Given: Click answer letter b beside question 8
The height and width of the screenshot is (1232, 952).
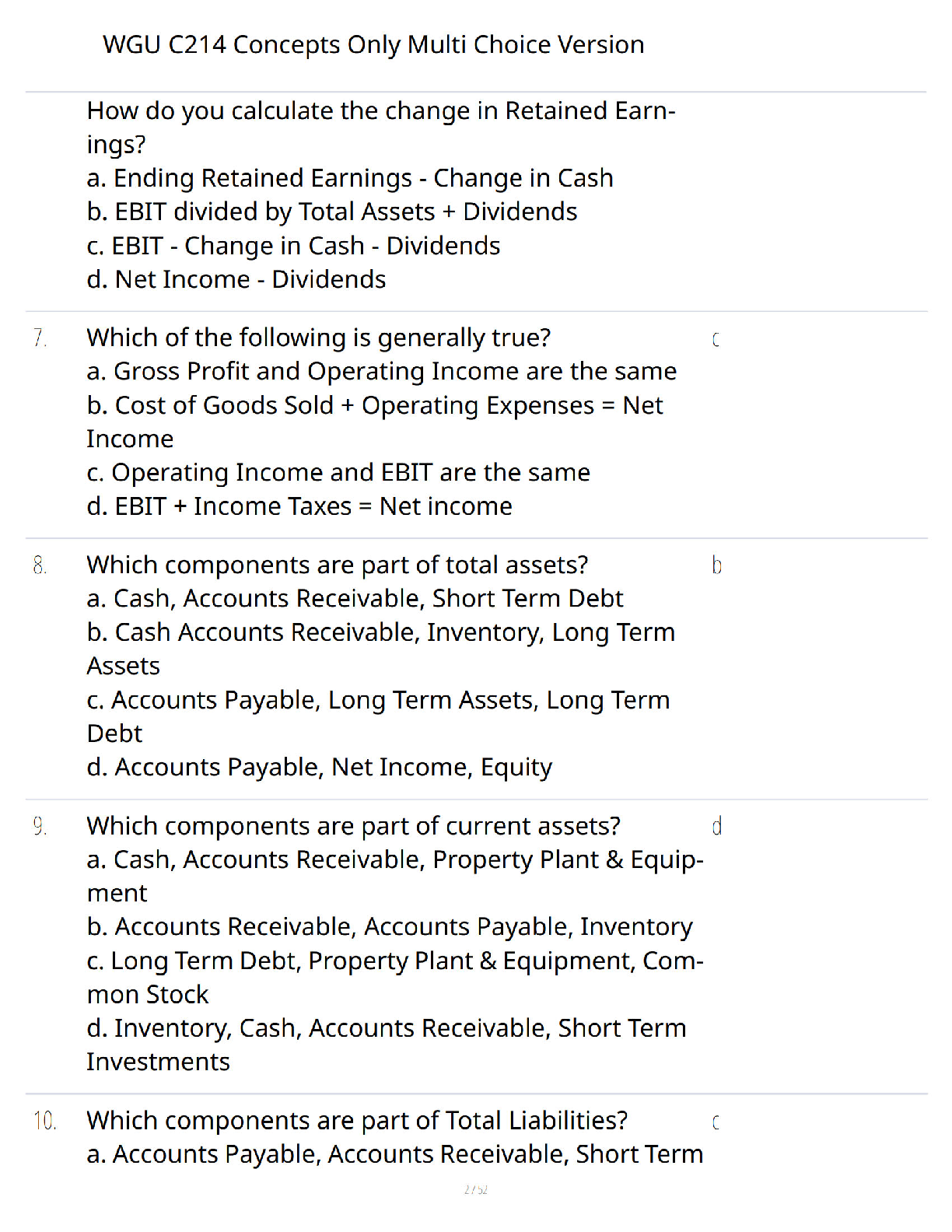Looking at the screenshot, I should (716, 565).
